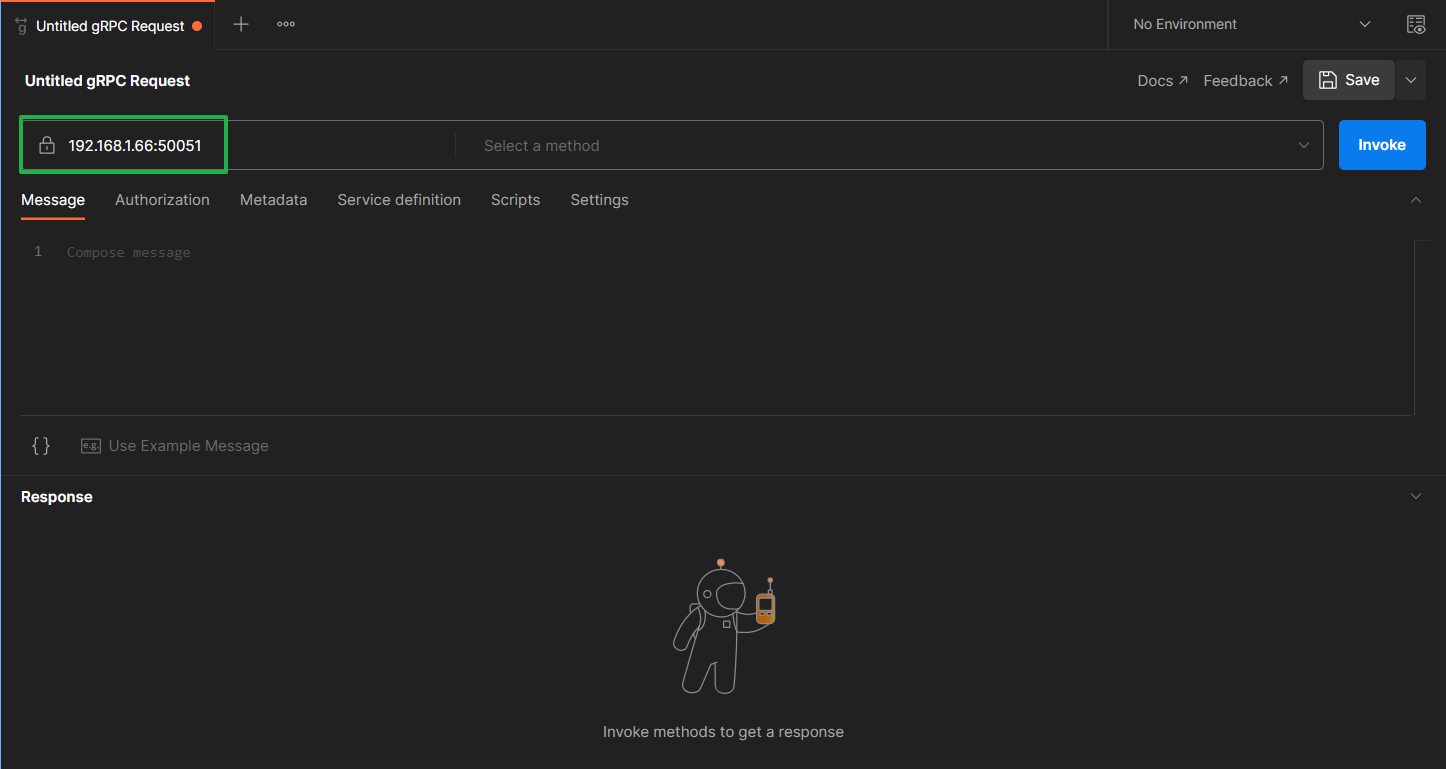Select the Scripts tab
Viewport: 1446px width, 769px height.
point(515,200)
